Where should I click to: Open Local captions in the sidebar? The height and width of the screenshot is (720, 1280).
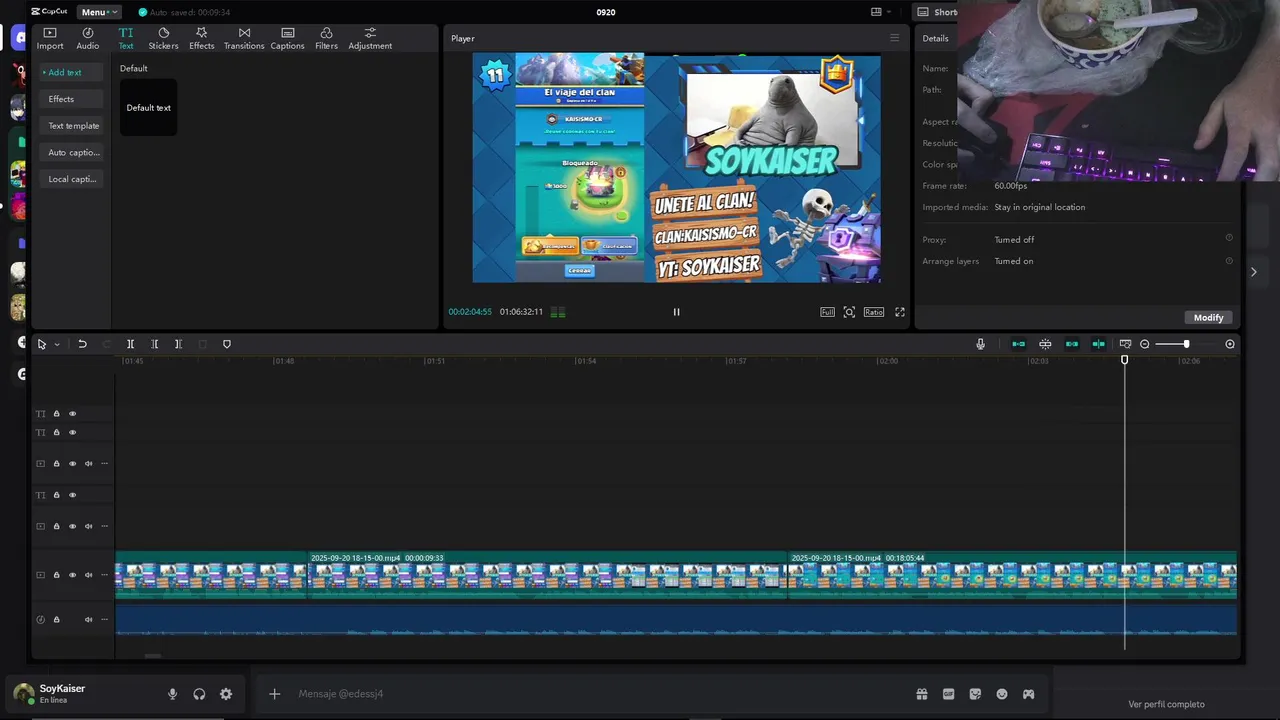pyautogui.click(x=72, y=179)
